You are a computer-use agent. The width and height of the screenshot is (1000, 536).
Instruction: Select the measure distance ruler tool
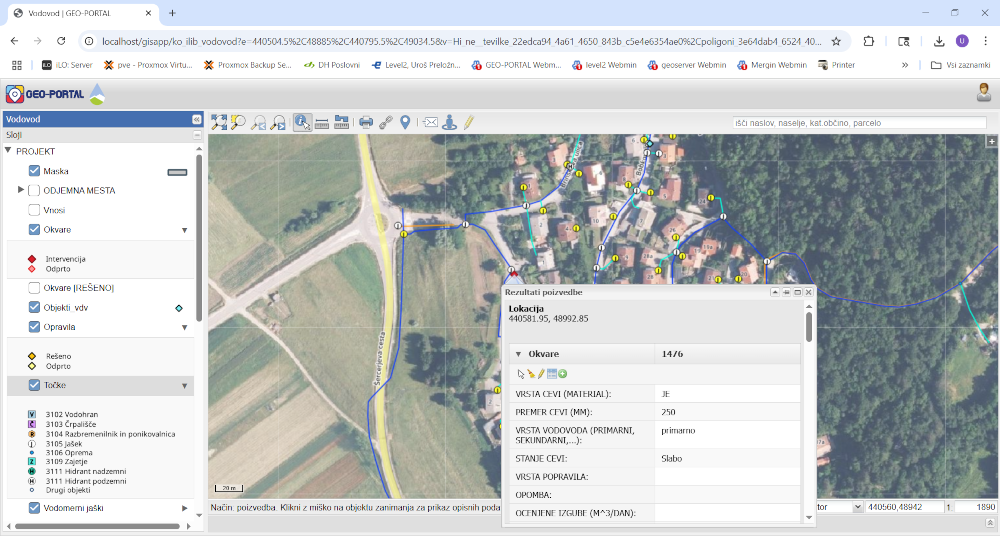click(x=322, y=123)
